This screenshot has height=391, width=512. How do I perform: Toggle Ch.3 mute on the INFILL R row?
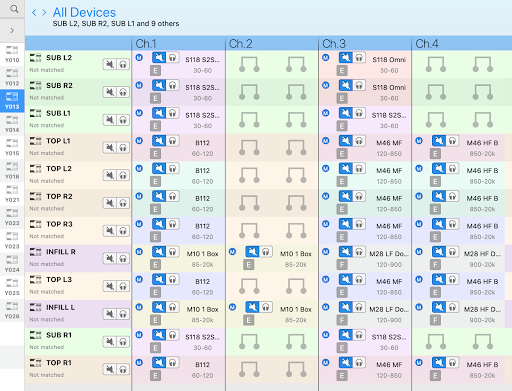pyautogui.click(x=346, y=252)
